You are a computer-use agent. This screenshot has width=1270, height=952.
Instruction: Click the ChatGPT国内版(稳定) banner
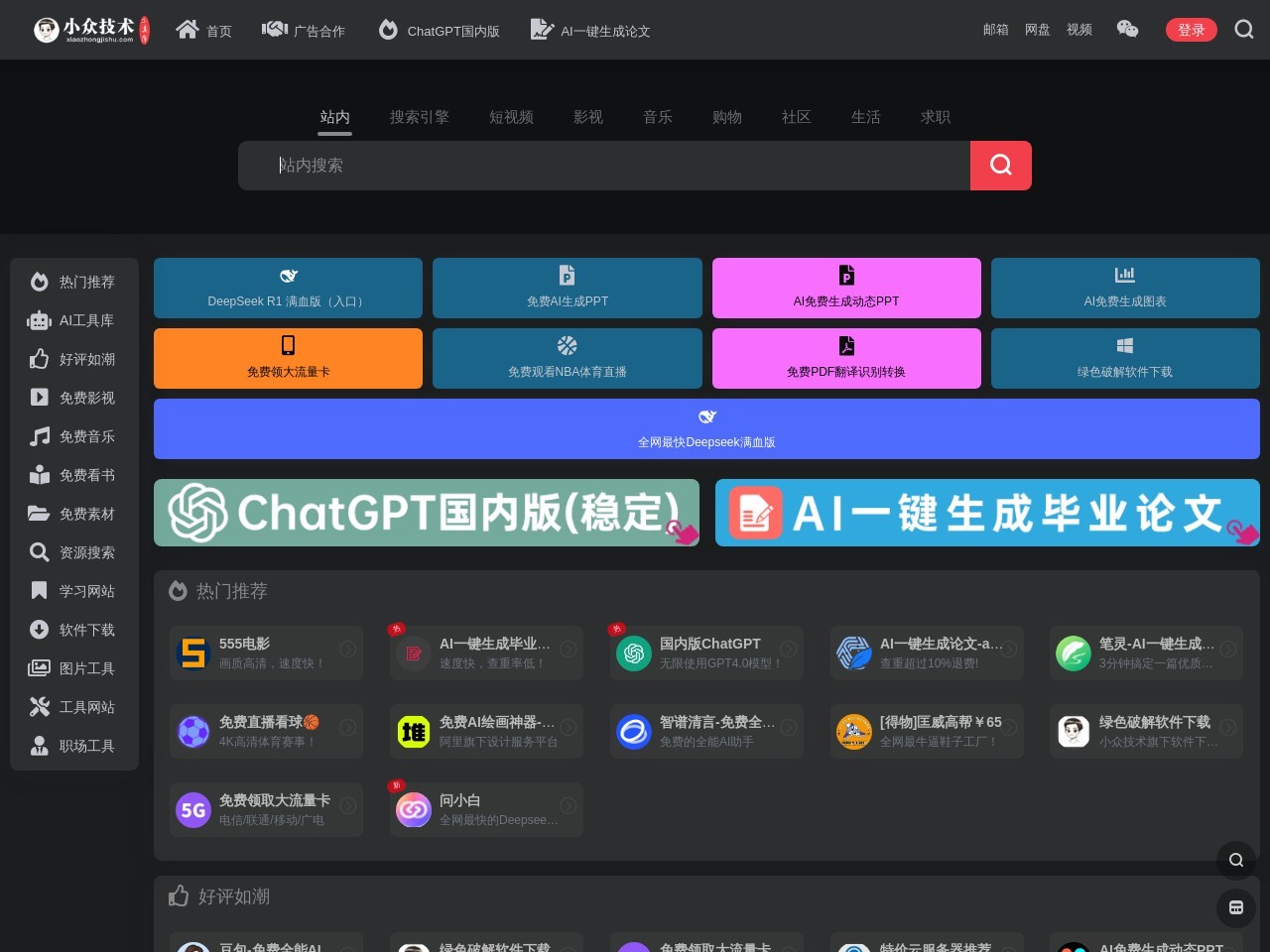click(x=427, y=513)
